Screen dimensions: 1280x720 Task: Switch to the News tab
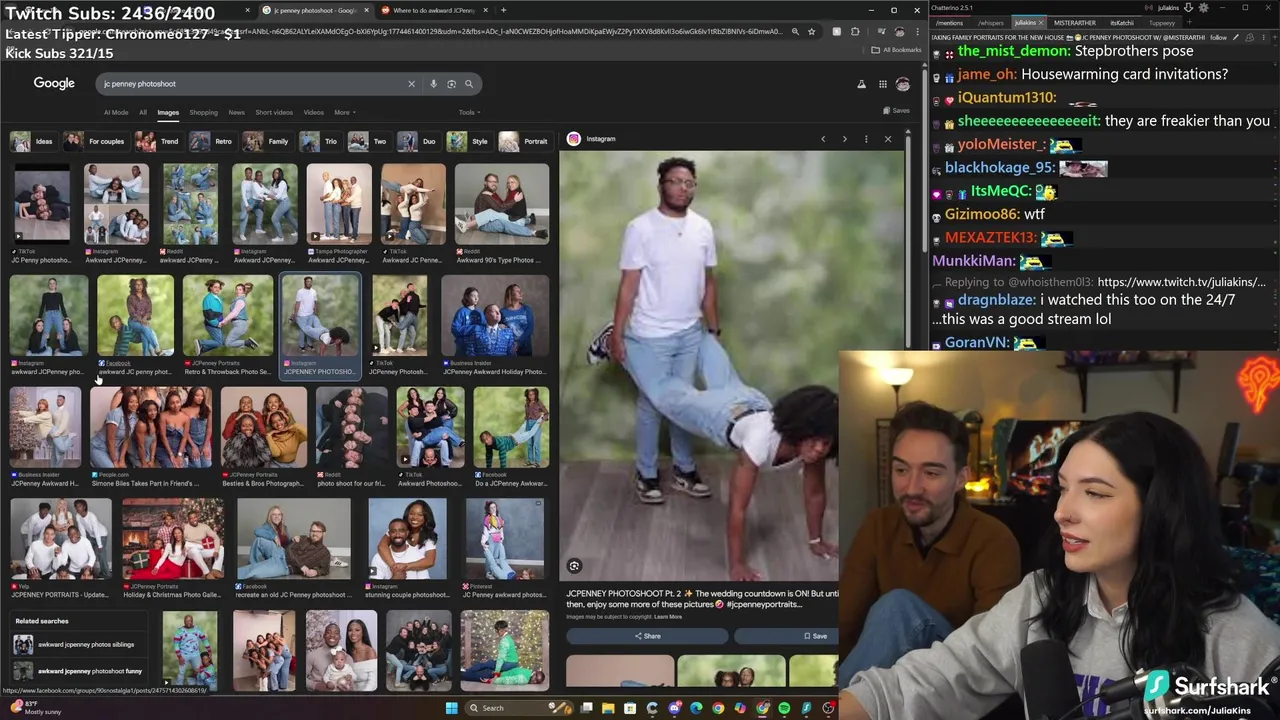point(236,112)
